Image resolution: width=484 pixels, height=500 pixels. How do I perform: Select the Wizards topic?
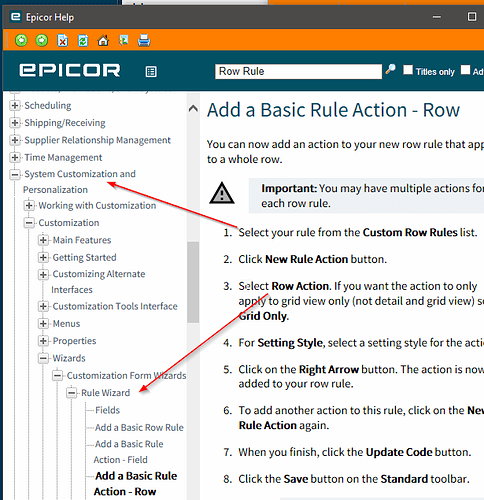[x=69, y=359]
